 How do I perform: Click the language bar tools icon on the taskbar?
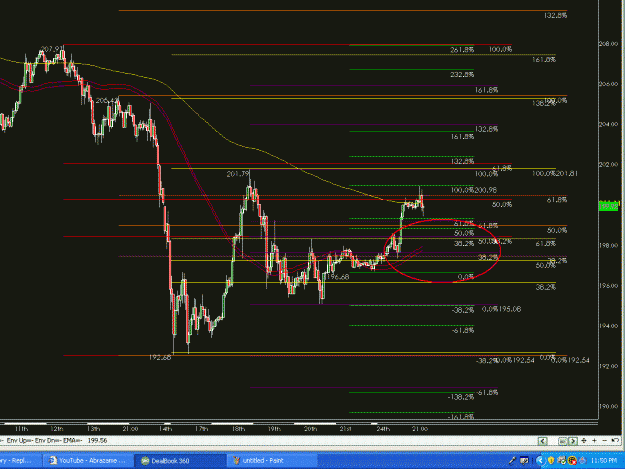point(524,461)
